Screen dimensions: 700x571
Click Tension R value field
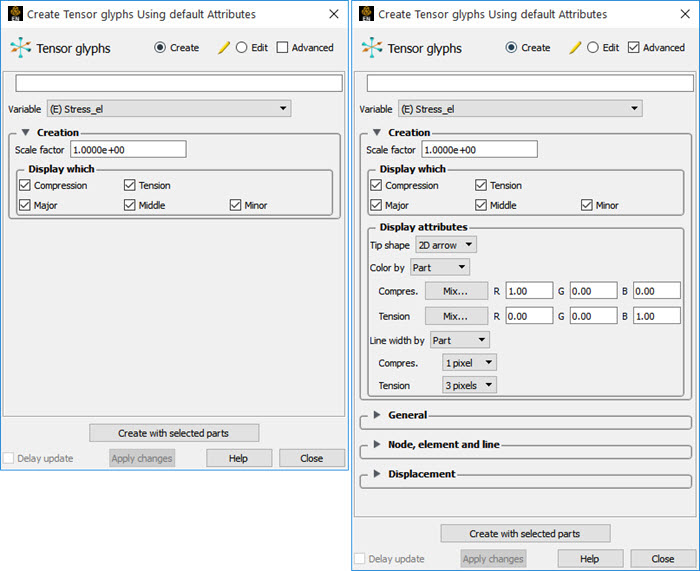[x=529, y=316]
